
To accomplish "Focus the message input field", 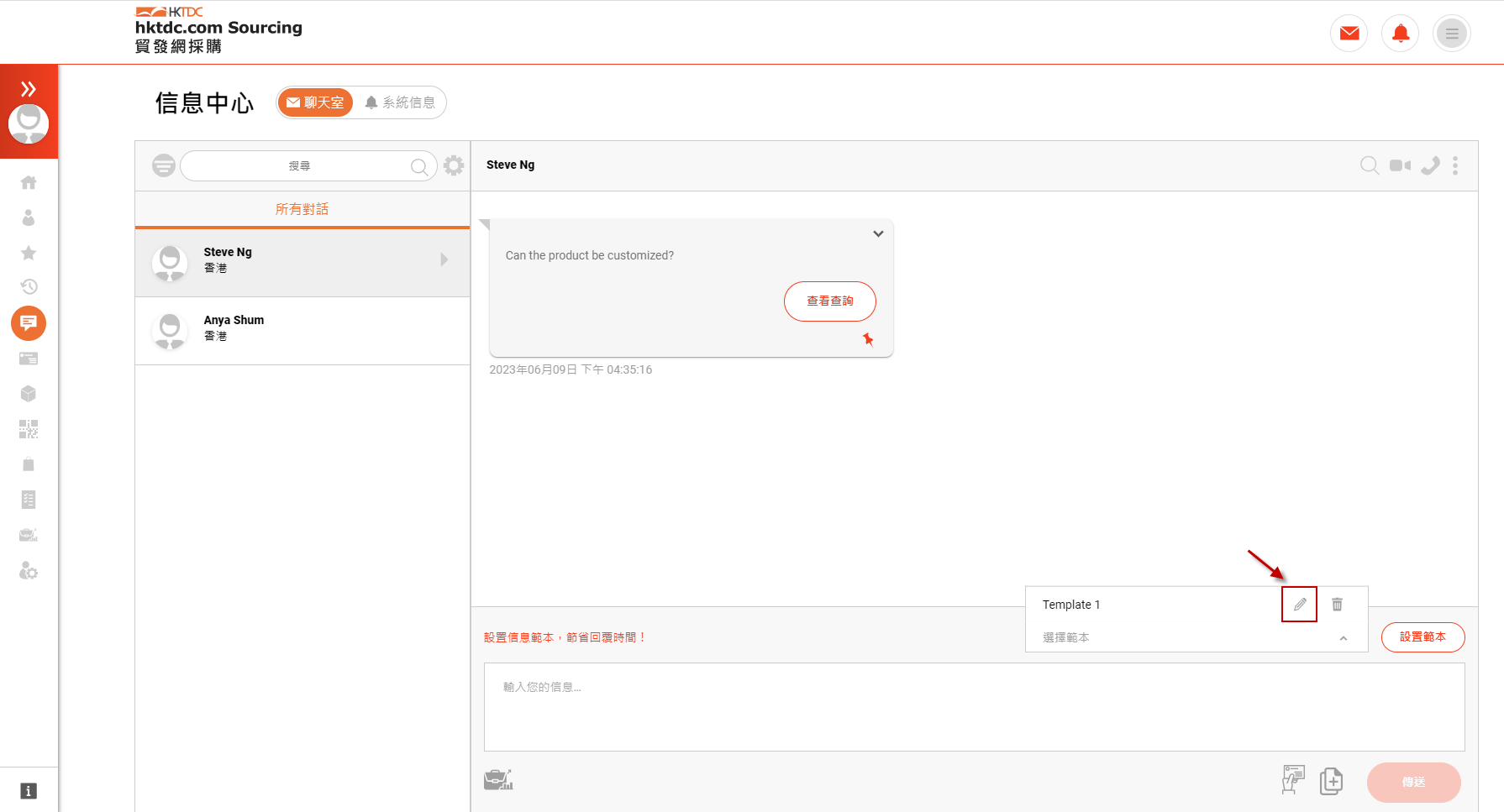I will pos(975,707).
